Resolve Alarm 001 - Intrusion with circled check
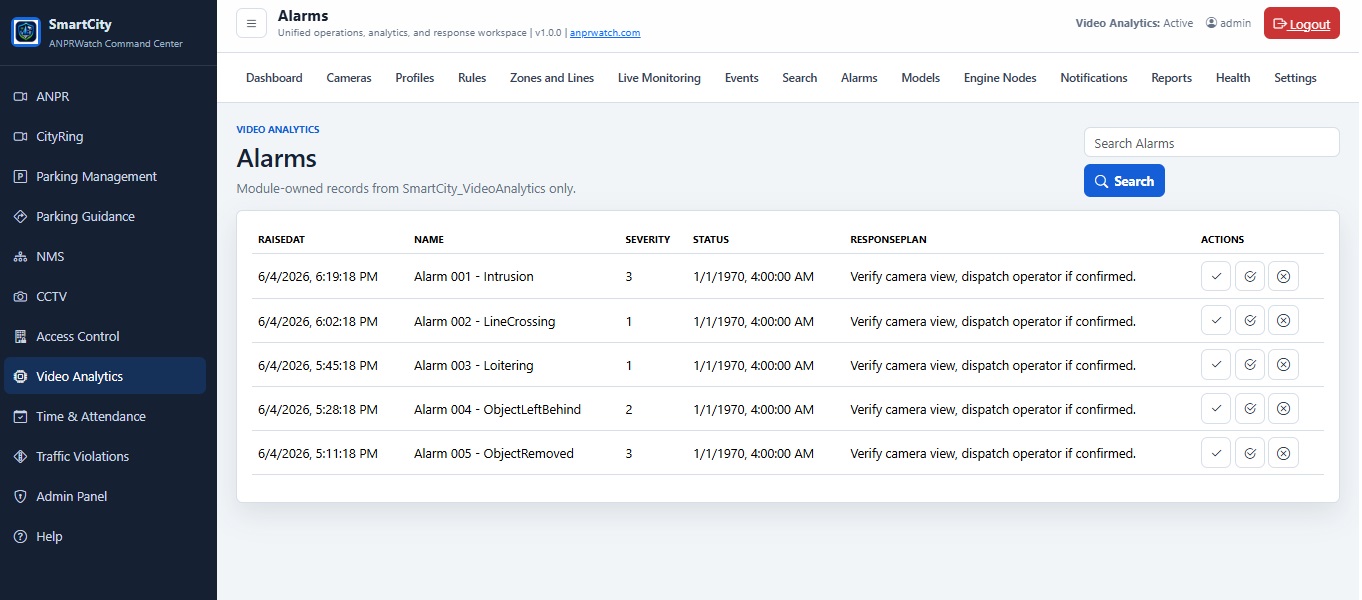This screenshot has width=1362, height=600. 1250,277
